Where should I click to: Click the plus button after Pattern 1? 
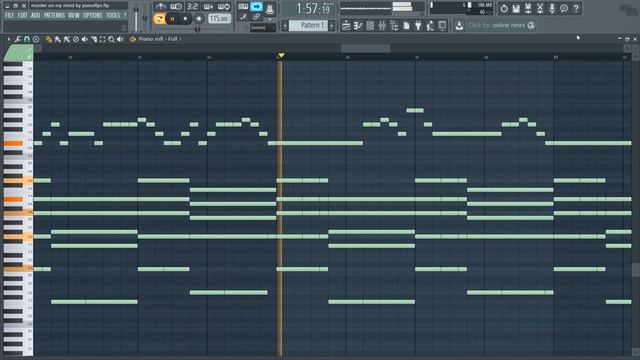(331, 26)
